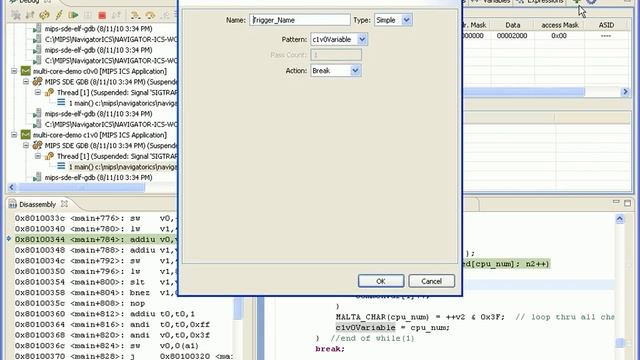Click the Step Into icon in the Debug toolbar
The height and width of the screenshot is (360, 640).
(x=135, y=16)
